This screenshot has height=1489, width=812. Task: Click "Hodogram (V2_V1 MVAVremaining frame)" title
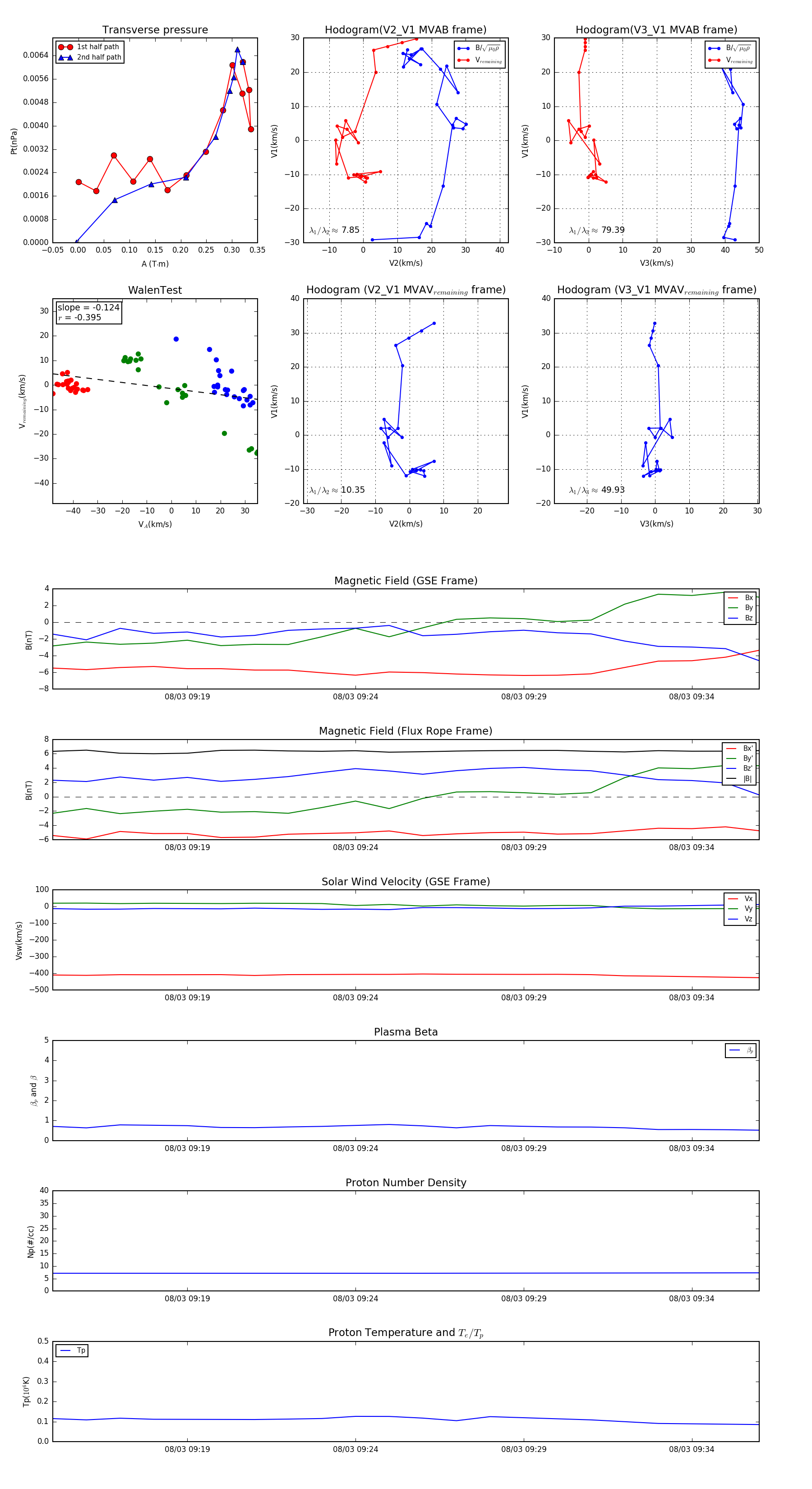(x=406, y=290)
